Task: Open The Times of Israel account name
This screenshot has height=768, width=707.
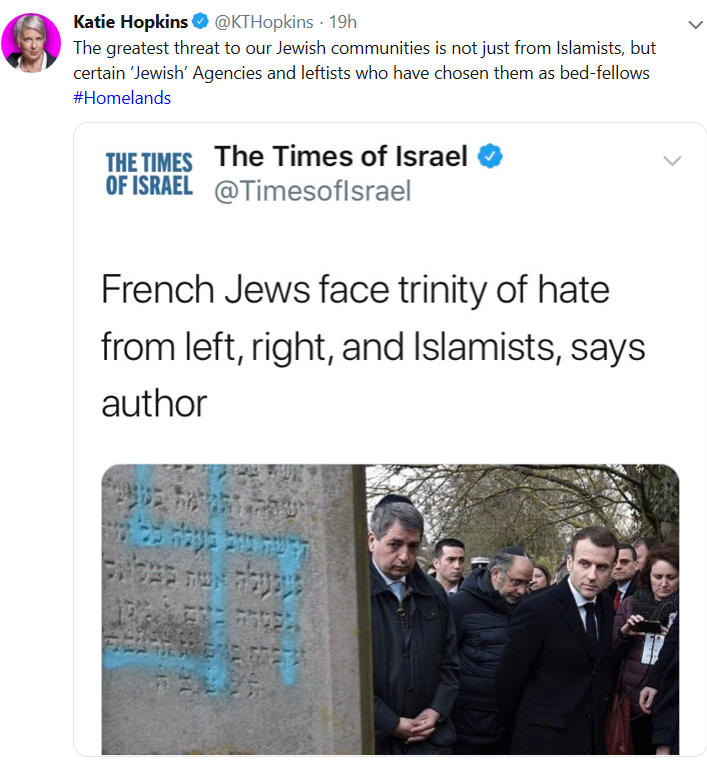Action: pos(341,156)
